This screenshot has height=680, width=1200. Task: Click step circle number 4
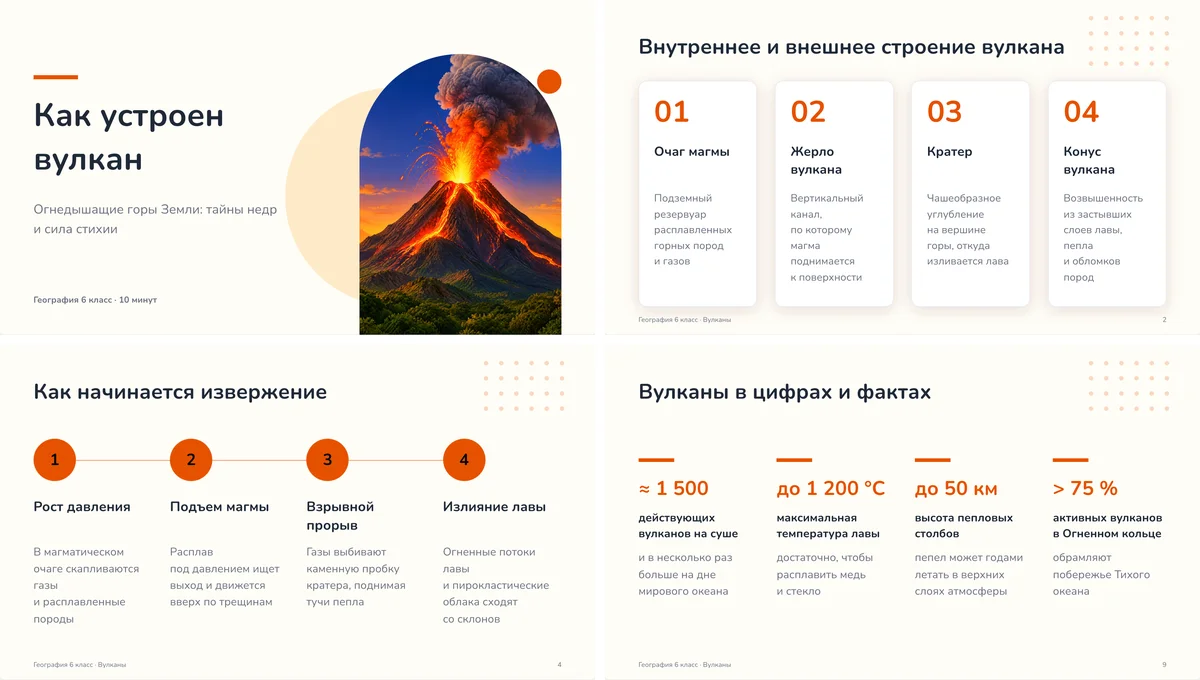pyautogui.click(x=464, y=460)
